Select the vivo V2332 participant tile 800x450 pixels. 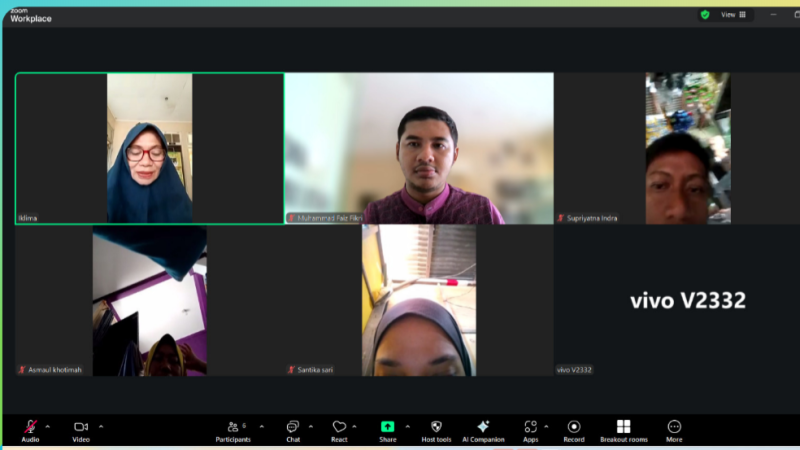687,300
